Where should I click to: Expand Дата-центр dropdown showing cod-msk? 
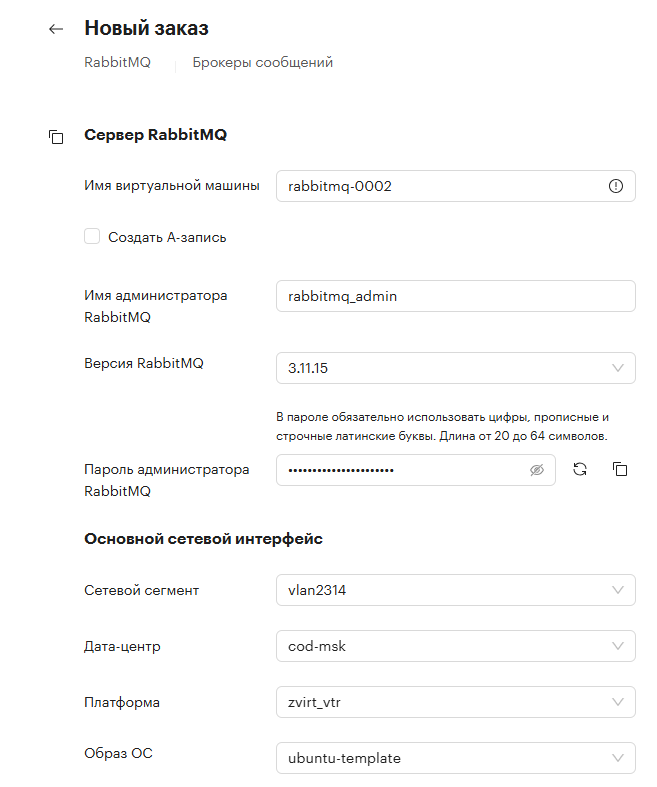[456, 646]
